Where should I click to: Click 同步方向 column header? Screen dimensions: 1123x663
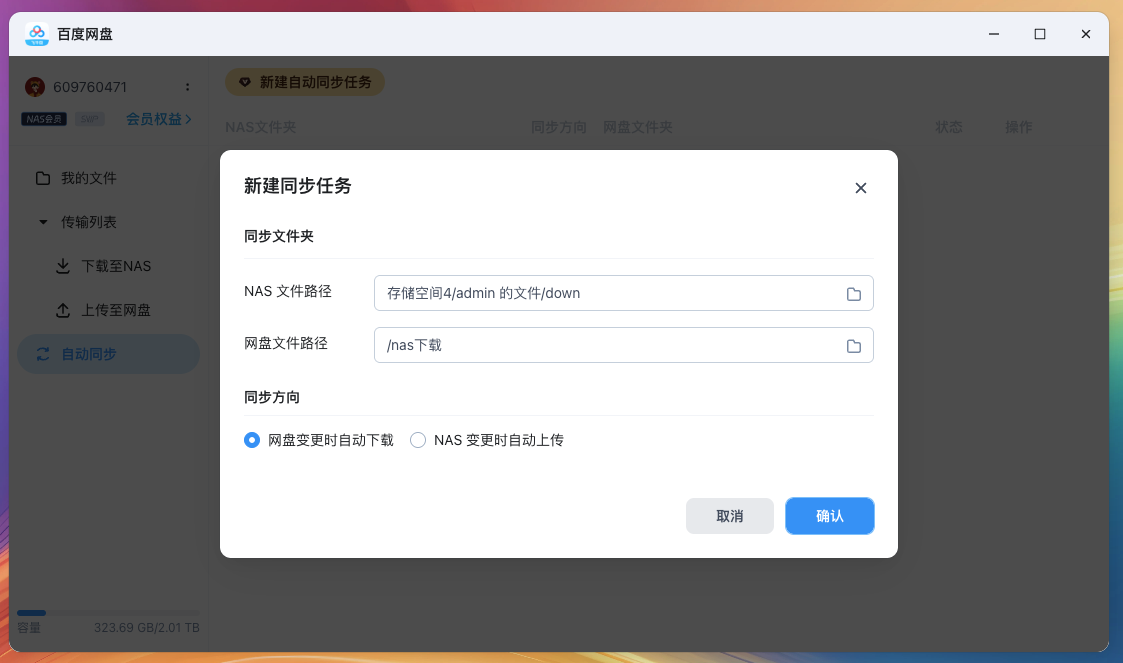(559, 127)
